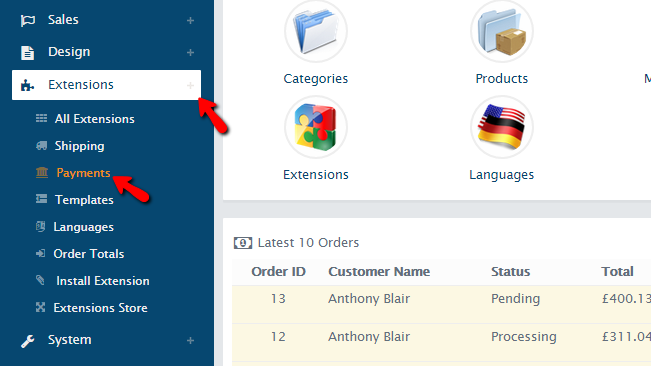The image size is (651, 366).
Task: Click the Latest 10 Orders heading
Action: click(308, 243)
